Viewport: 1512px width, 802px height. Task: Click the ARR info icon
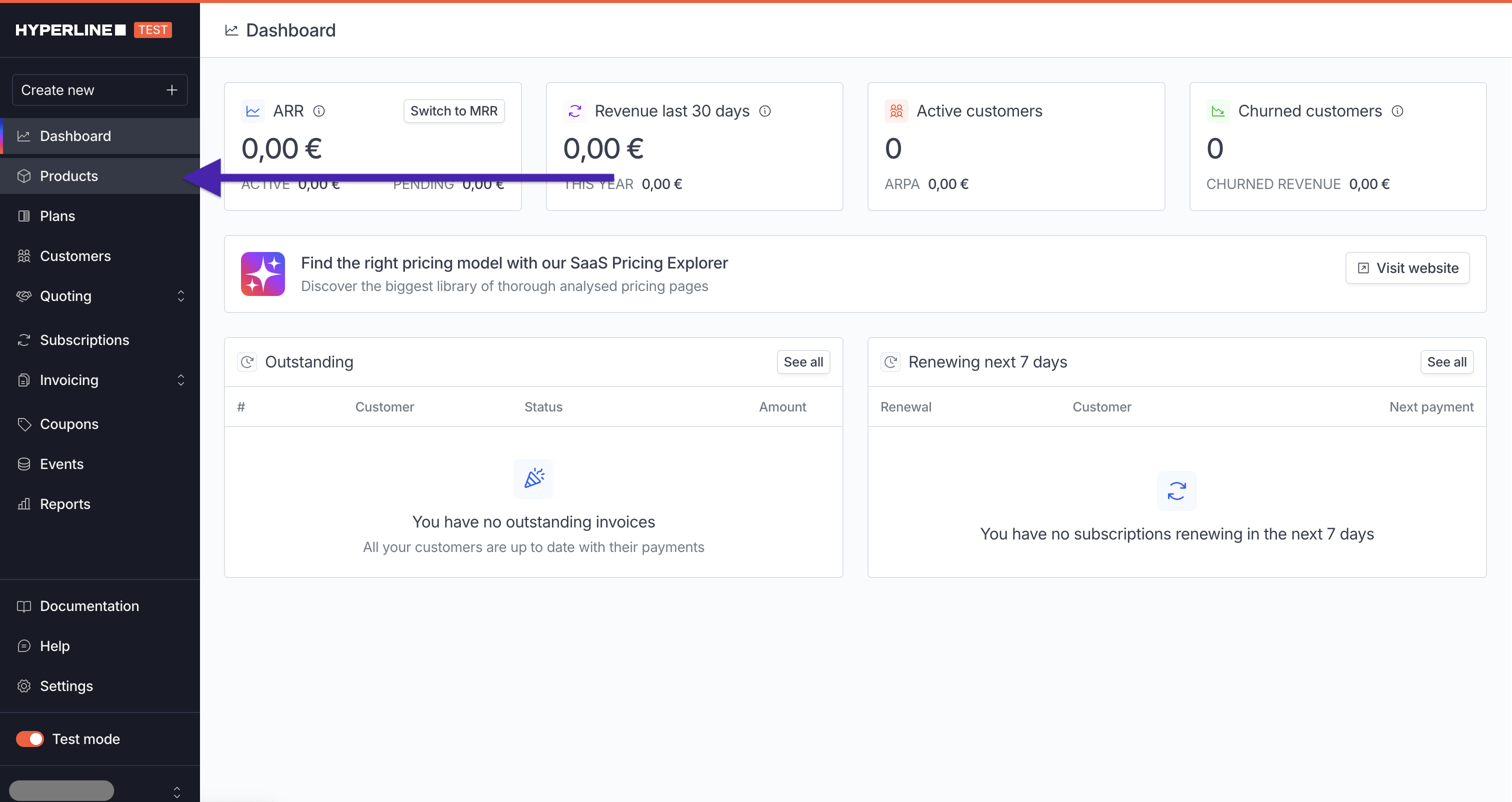[x=318, y=111]
